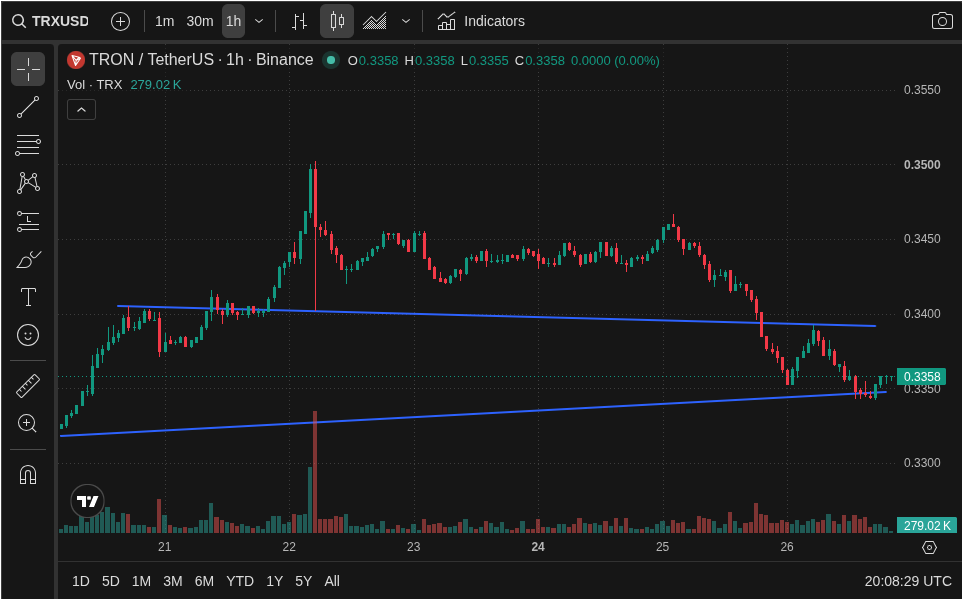
Task: Select the trend line tool
Action: (28, 107)
